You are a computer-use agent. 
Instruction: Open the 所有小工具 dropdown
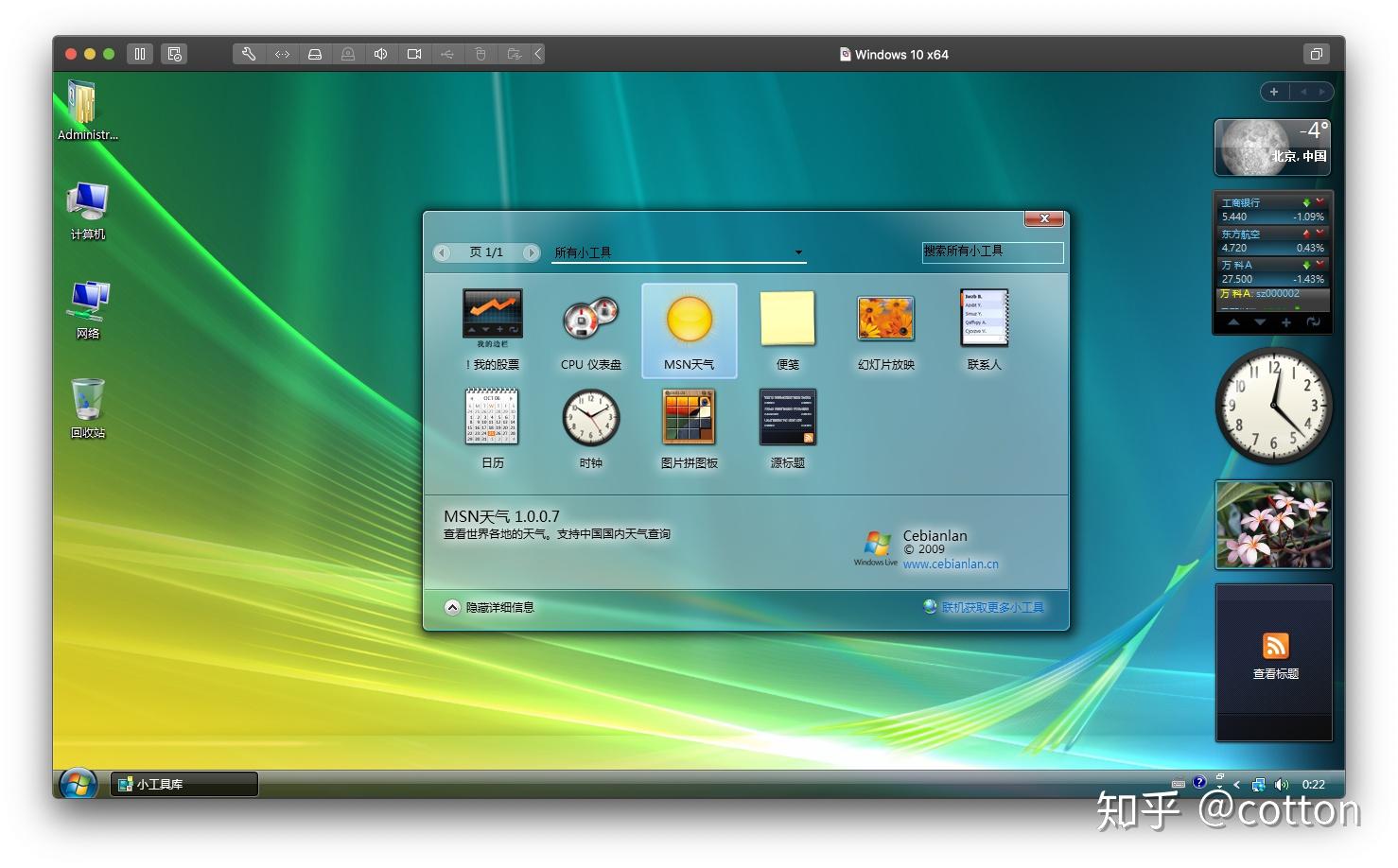coord(799,252)
